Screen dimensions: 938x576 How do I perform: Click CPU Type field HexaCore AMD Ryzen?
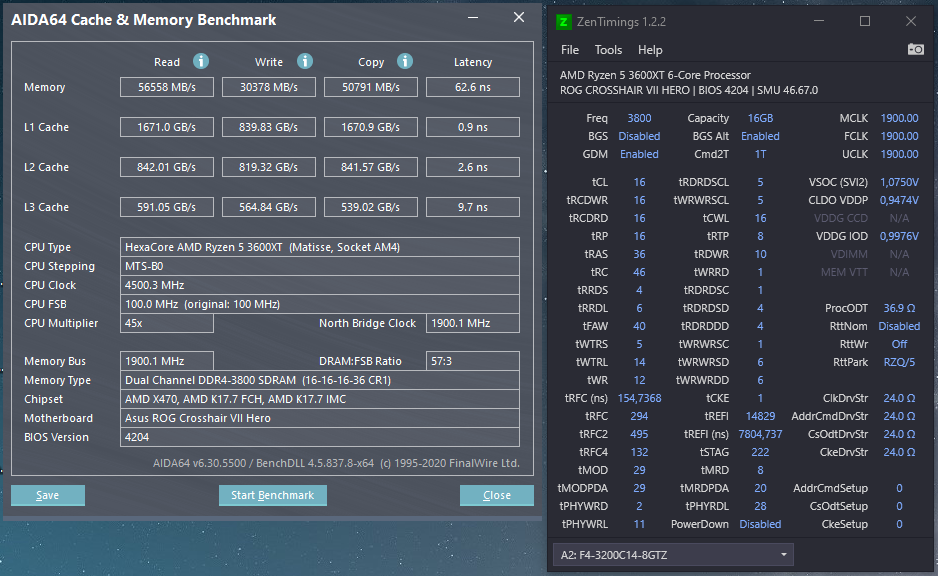(319, 247)
